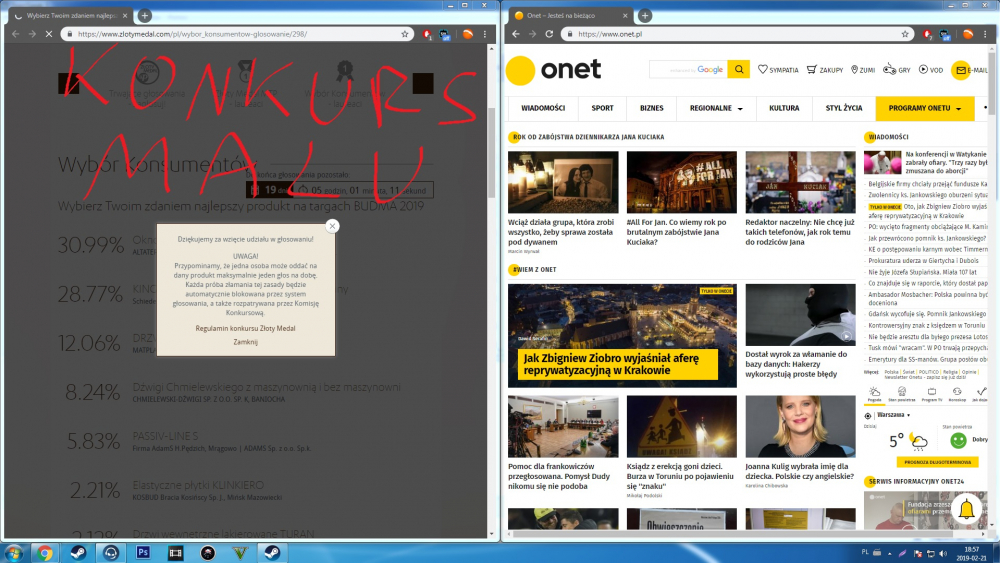Click the yellow notification bell icon
This screenshot has width=1000, height=563.
(965, 510)
